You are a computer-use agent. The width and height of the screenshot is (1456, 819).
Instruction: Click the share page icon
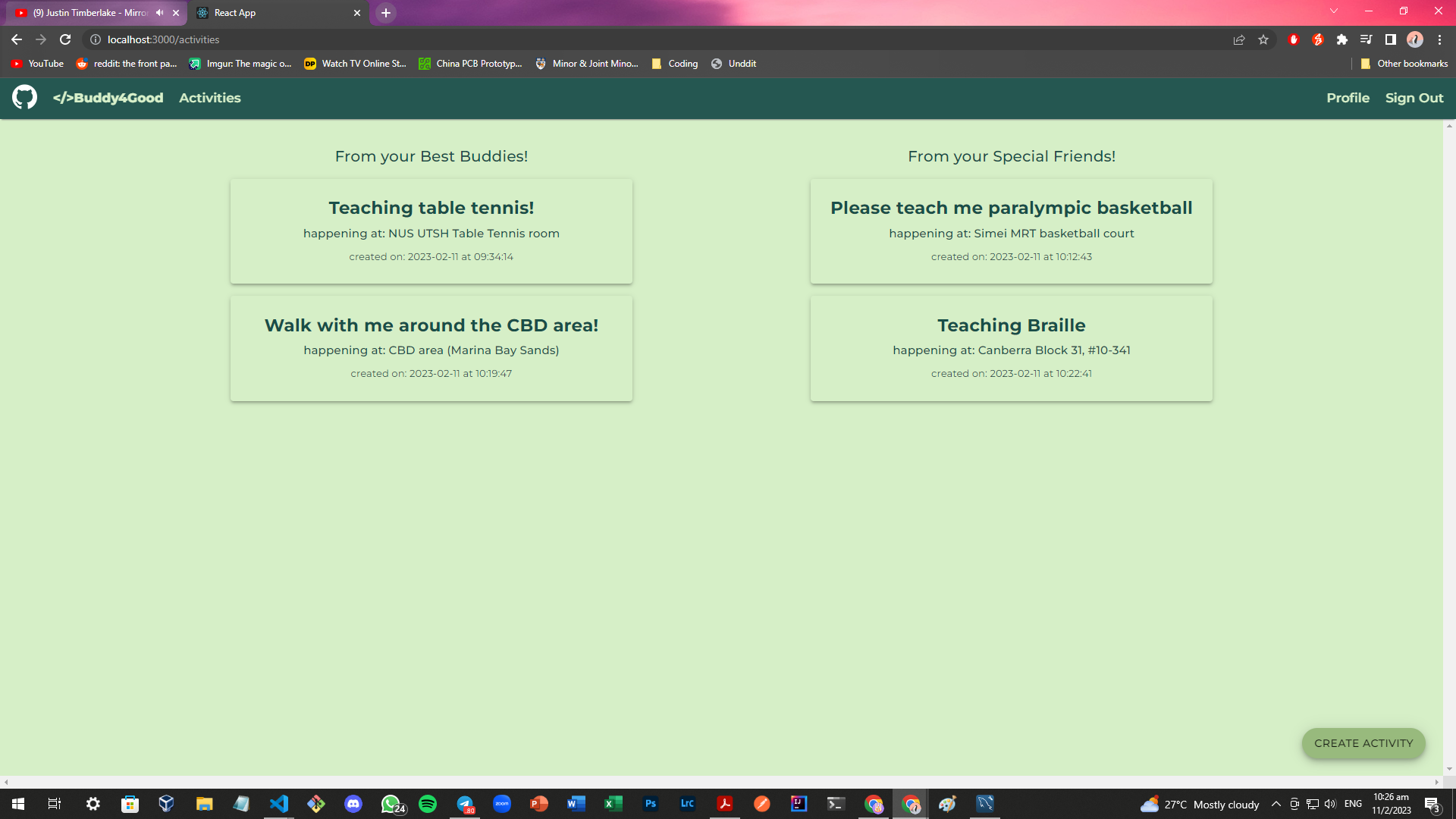[1239, 39]
